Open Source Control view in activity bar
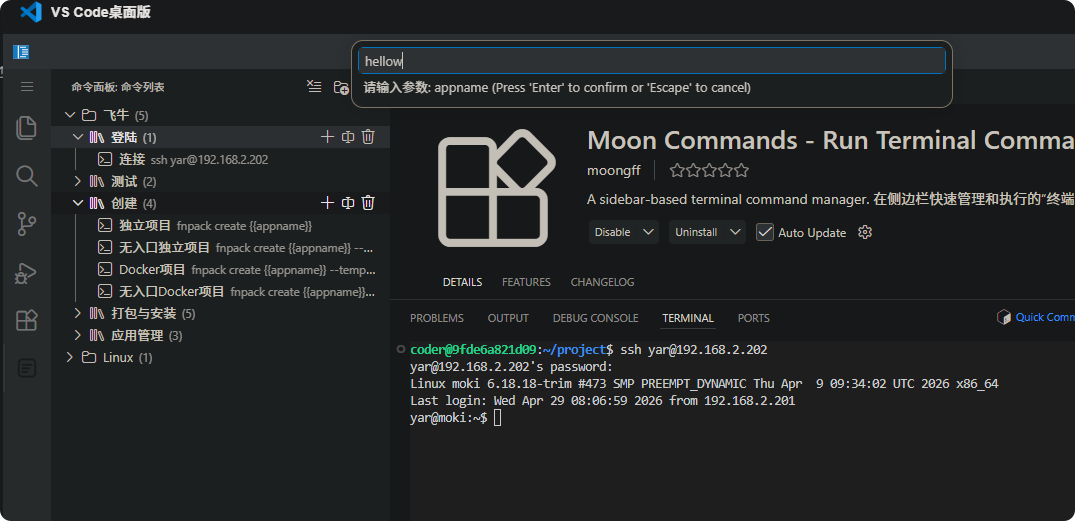Image resolution: width=1075 pixels, height=521 pixels. (x=26, y=224)
